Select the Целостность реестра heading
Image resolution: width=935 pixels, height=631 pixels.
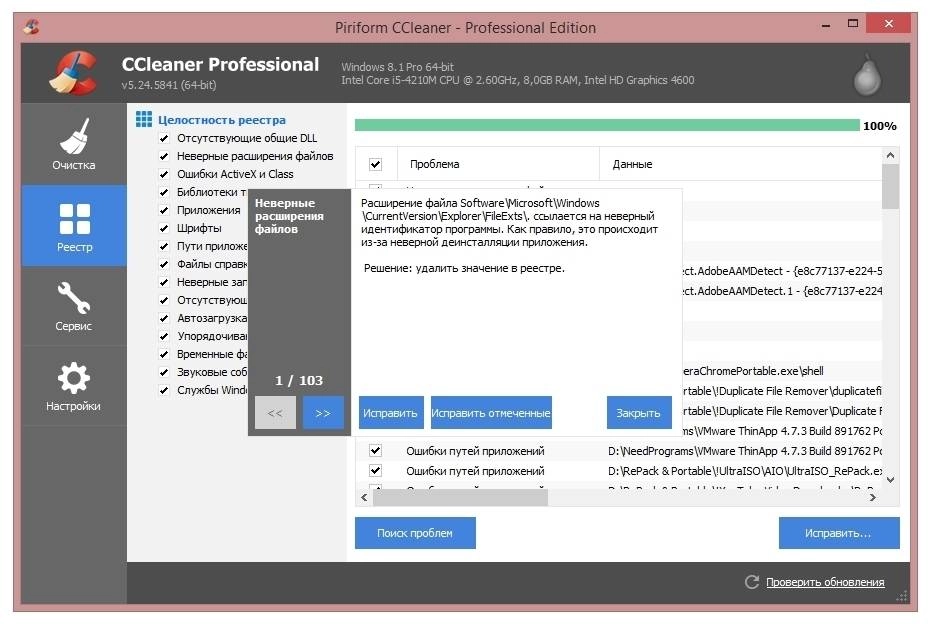[x=222, y=120]
